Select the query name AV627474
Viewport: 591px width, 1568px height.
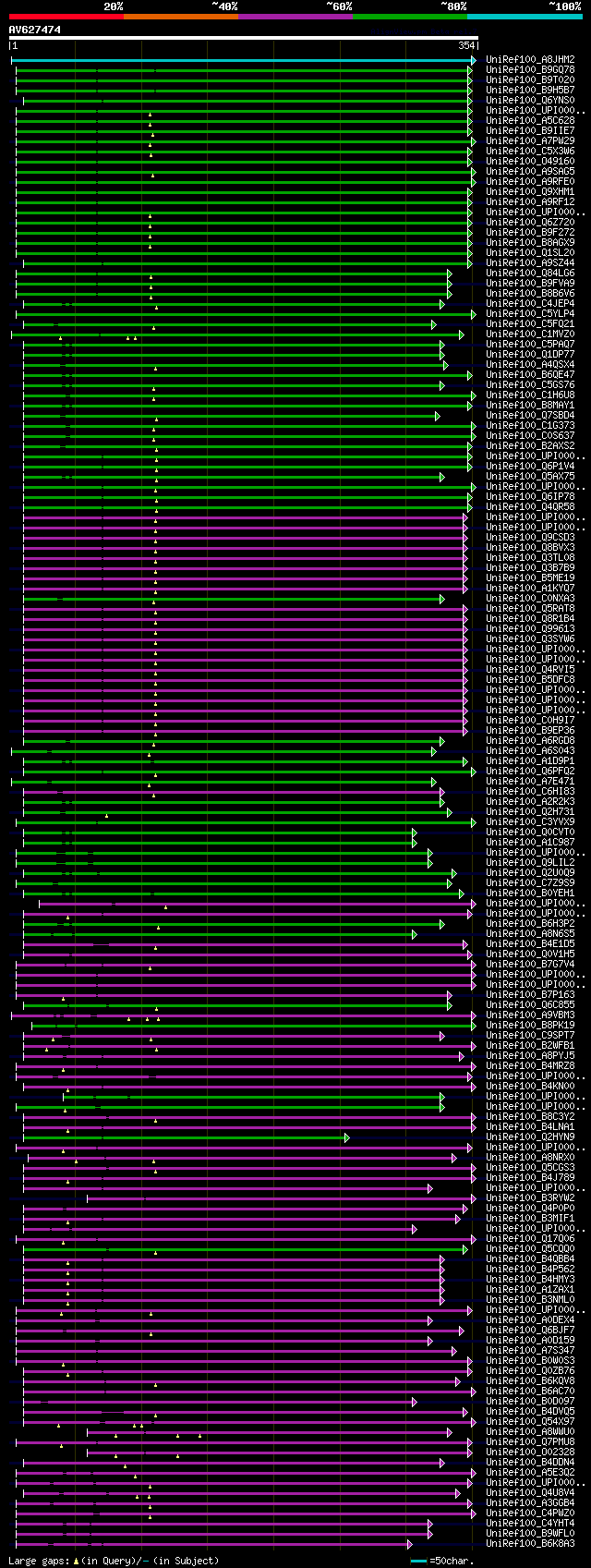[x=35, y=30]
